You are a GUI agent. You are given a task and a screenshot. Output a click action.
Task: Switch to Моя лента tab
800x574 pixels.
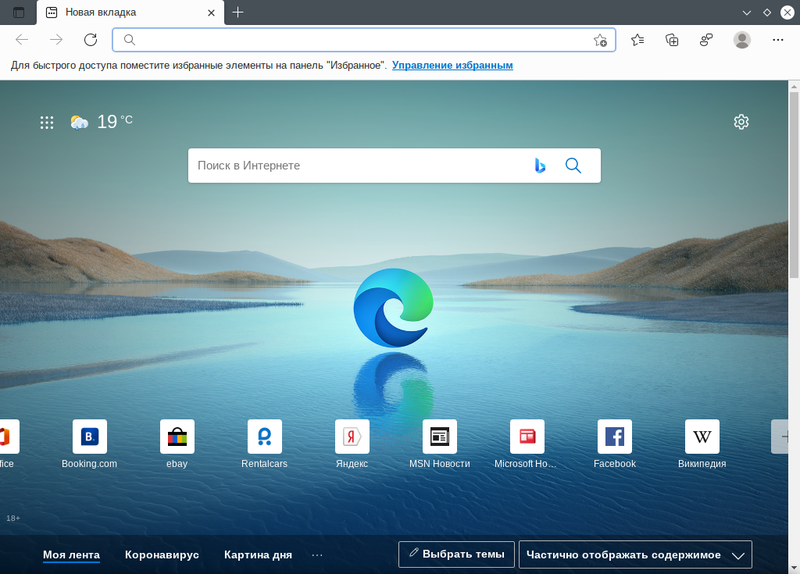pyautogui.click(x=71, y=555)
